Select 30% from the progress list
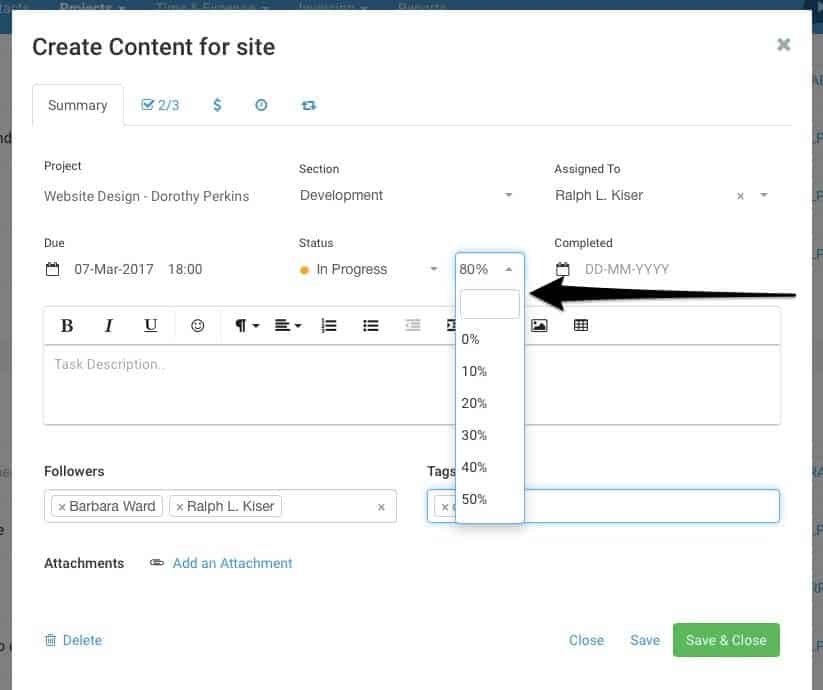The image size is (823, 690). pos(474,435)
